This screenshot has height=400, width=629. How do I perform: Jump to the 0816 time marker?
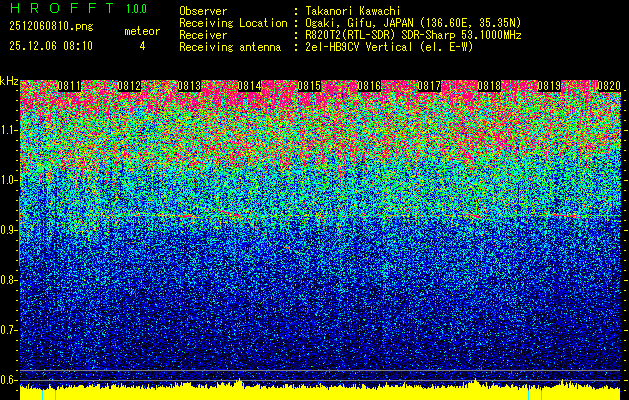[369, 86]
